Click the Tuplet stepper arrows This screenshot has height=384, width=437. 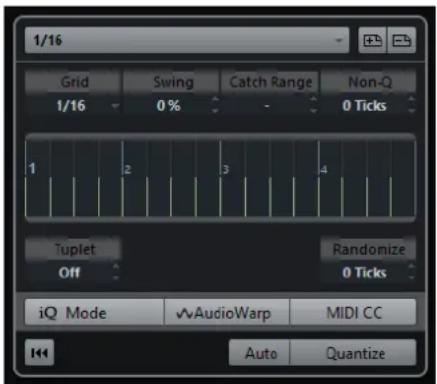116,272
